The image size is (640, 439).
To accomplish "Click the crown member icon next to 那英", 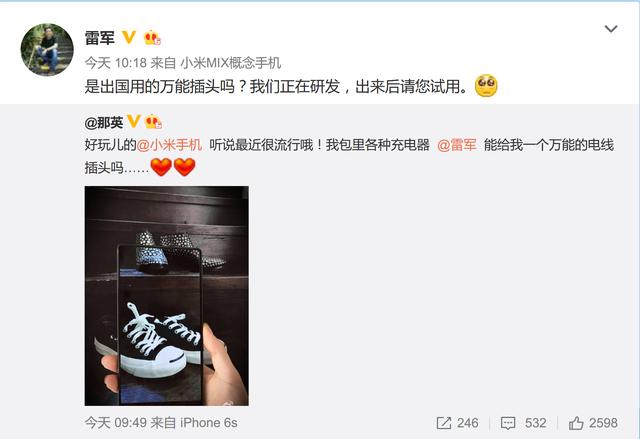I will pos(153,121).
